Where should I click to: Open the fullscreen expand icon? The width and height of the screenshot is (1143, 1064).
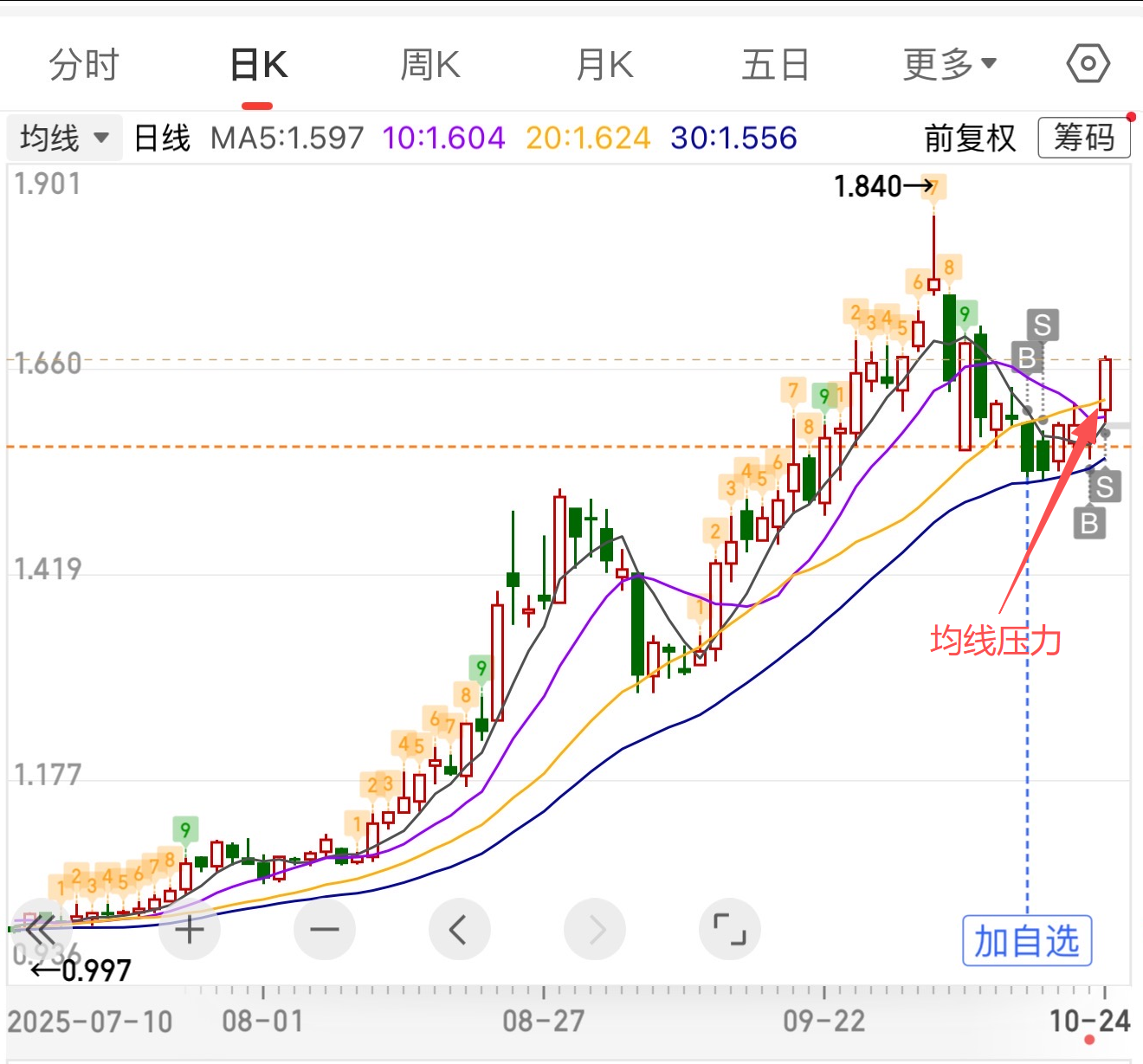point(729,930)
